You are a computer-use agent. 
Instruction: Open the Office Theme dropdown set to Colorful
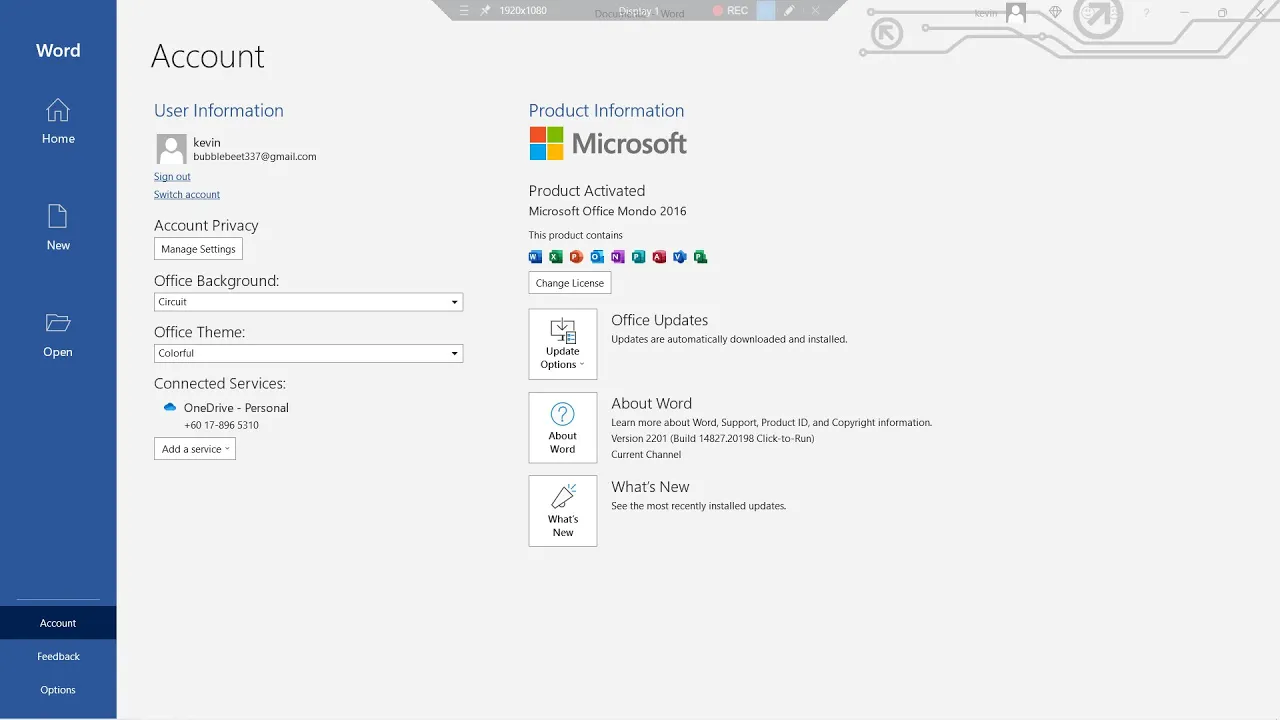pyautogui.click(x=308, y=353)
